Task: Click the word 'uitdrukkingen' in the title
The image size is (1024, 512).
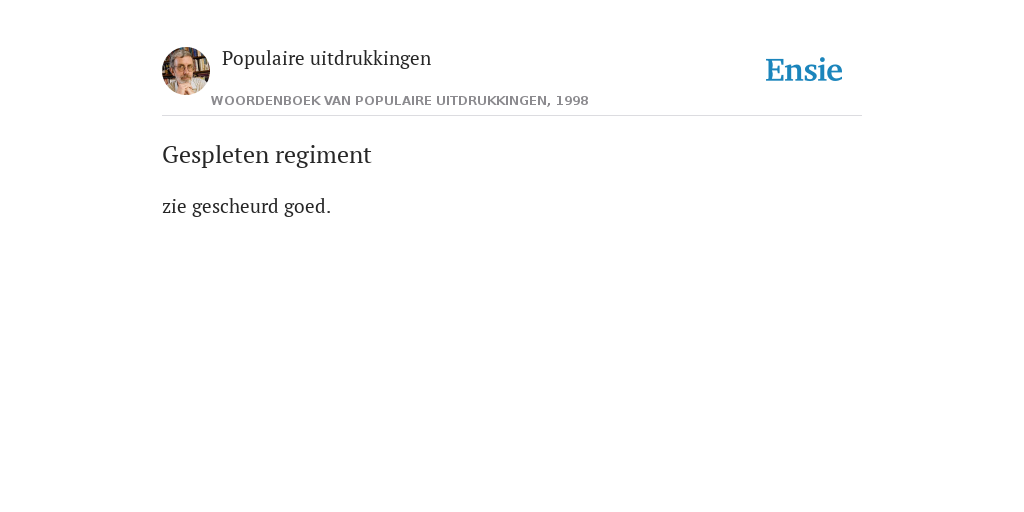Action: [x=370, y=59]
